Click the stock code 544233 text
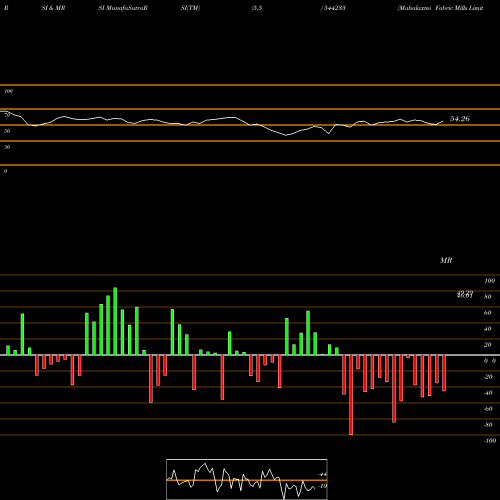 pyautogui.click(x=334, y=8)
